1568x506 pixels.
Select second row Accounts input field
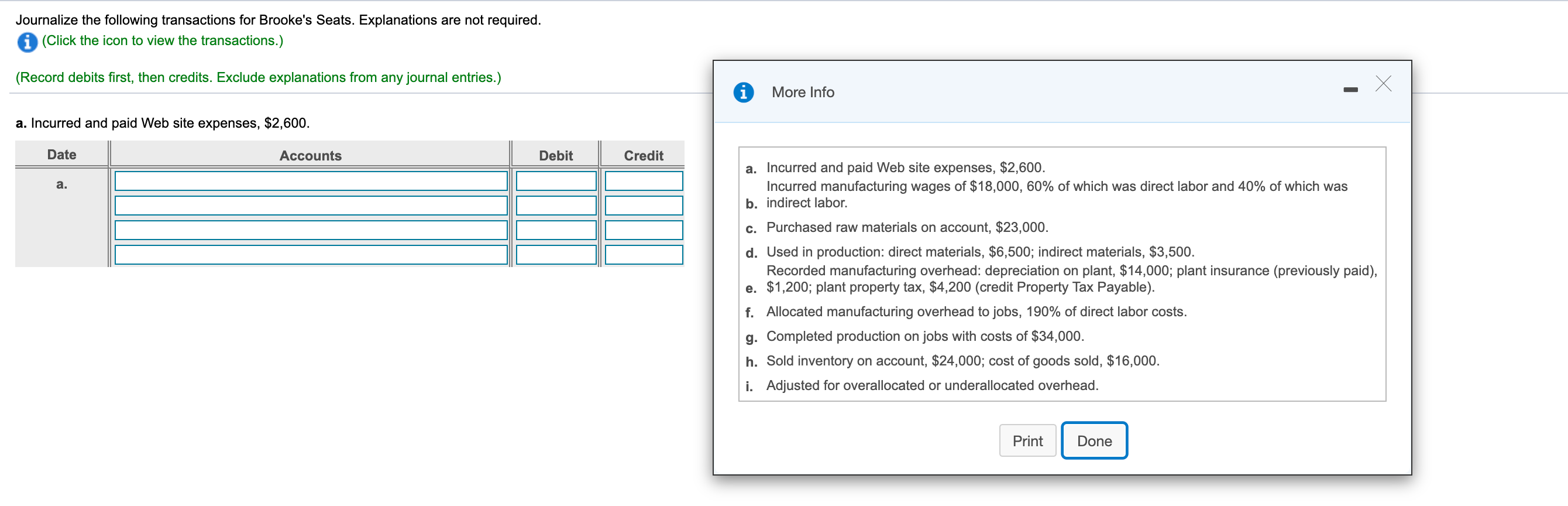311,206
